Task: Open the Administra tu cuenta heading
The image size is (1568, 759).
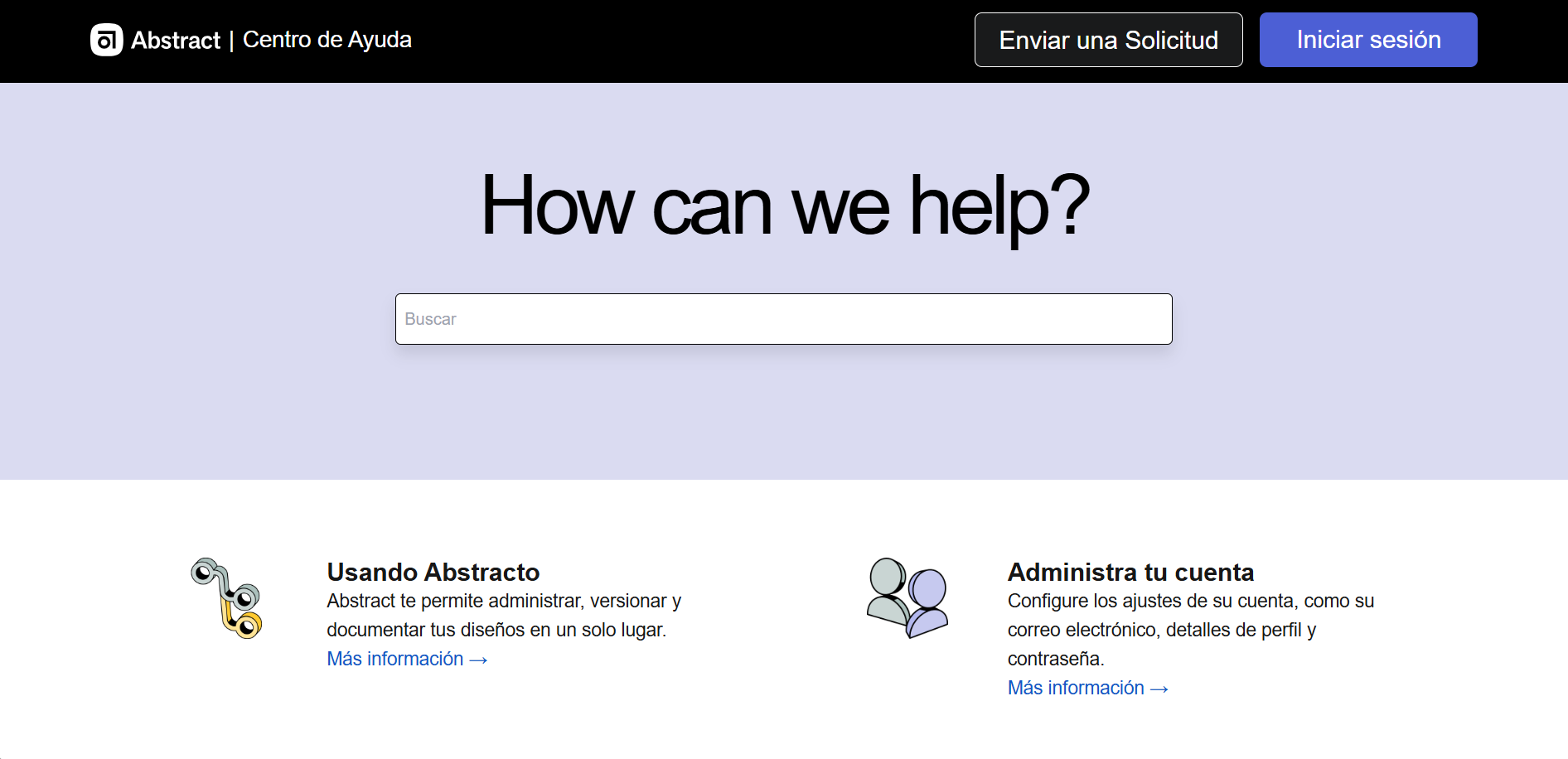Action: [1130, 572]
